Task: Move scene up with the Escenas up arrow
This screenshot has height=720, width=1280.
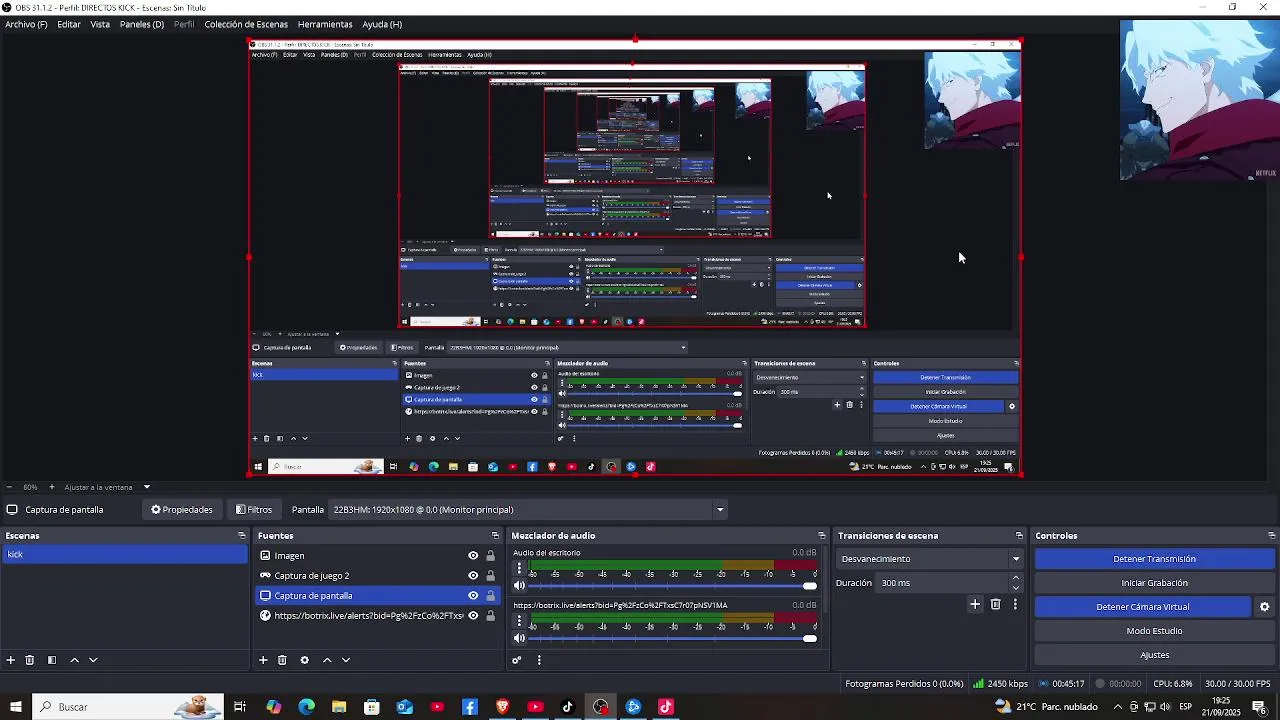Action: [x=74, y=660]
